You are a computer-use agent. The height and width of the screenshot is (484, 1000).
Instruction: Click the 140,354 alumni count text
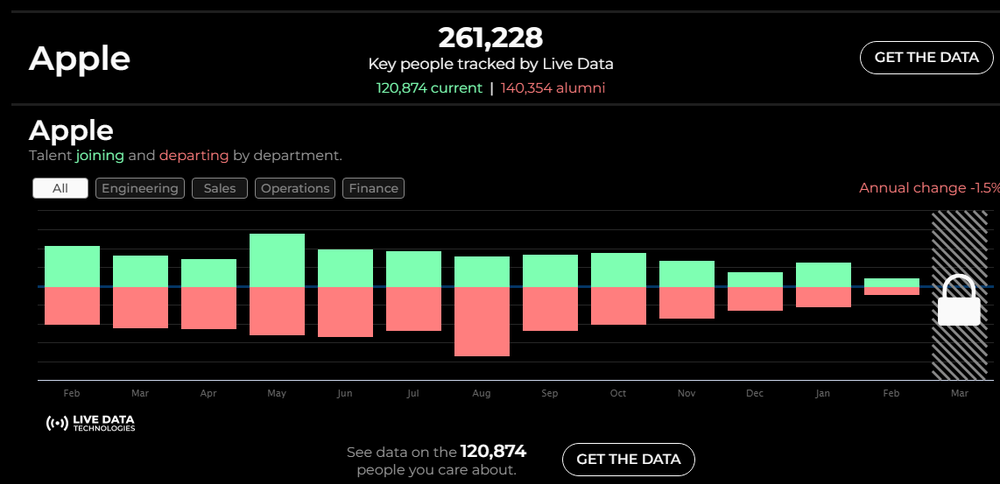coord(553,88)
